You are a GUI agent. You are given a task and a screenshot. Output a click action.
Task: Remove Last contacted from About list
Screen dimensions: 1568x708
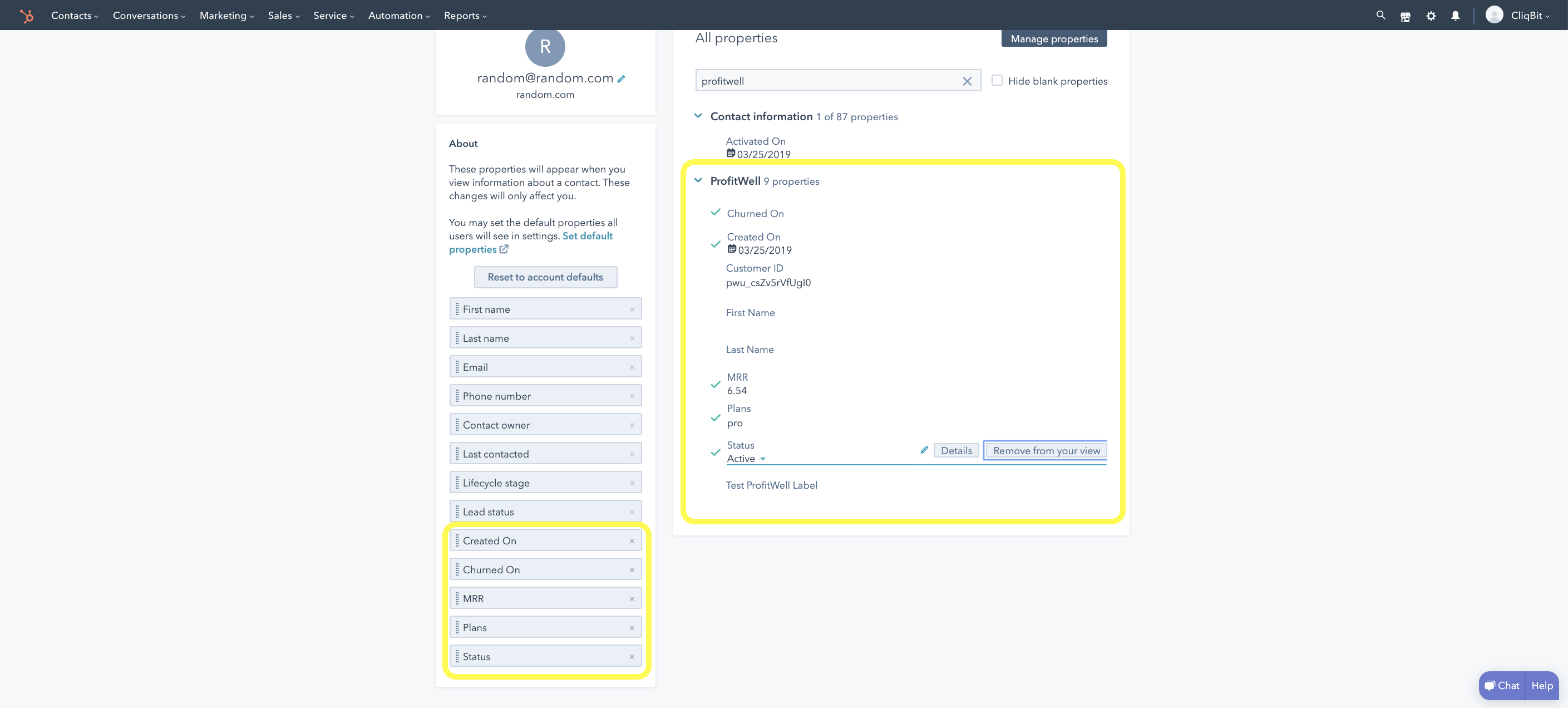(x=632, y=454)
